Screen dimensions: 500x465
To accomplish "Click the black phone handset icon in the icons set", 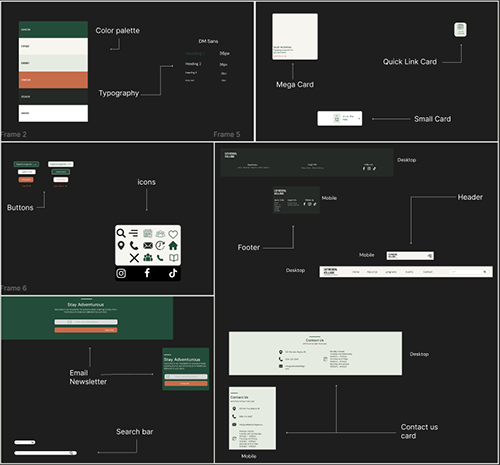I will click(x=134, y=246).
